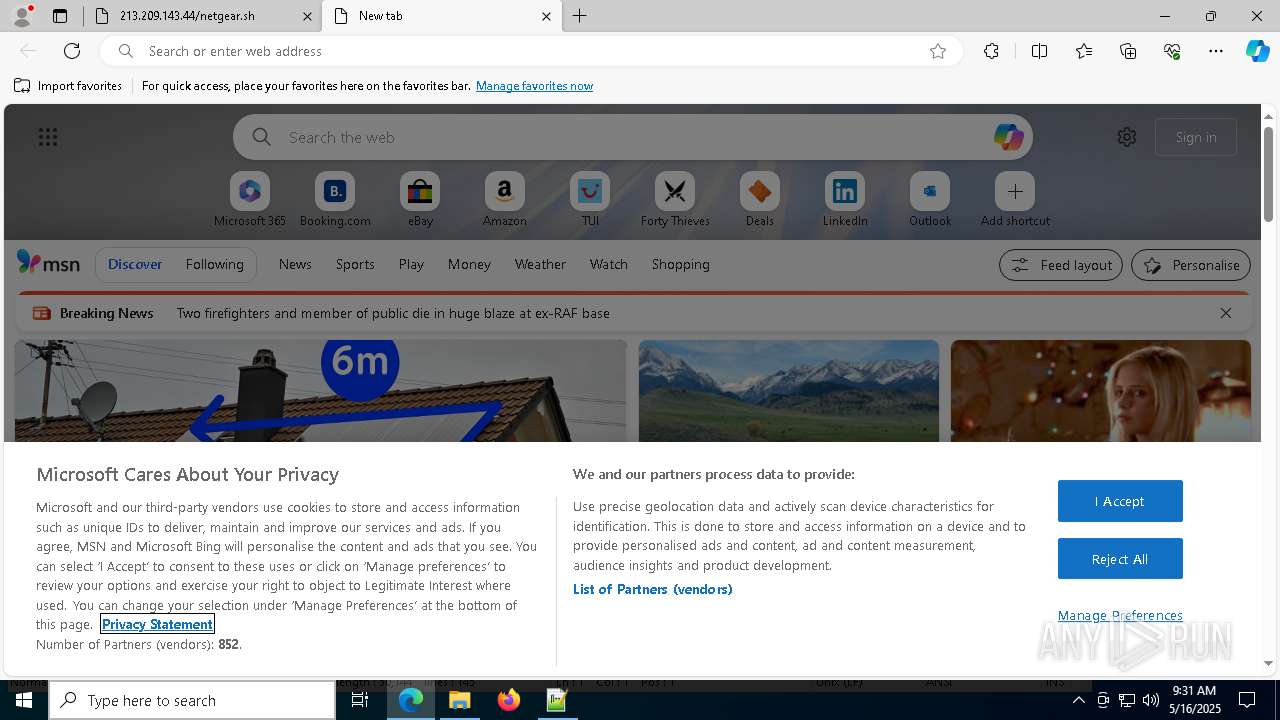Open Manage Preferences link
Image resolution: width=1280 pixels, height=720 pixels.
pos(1120,615)
